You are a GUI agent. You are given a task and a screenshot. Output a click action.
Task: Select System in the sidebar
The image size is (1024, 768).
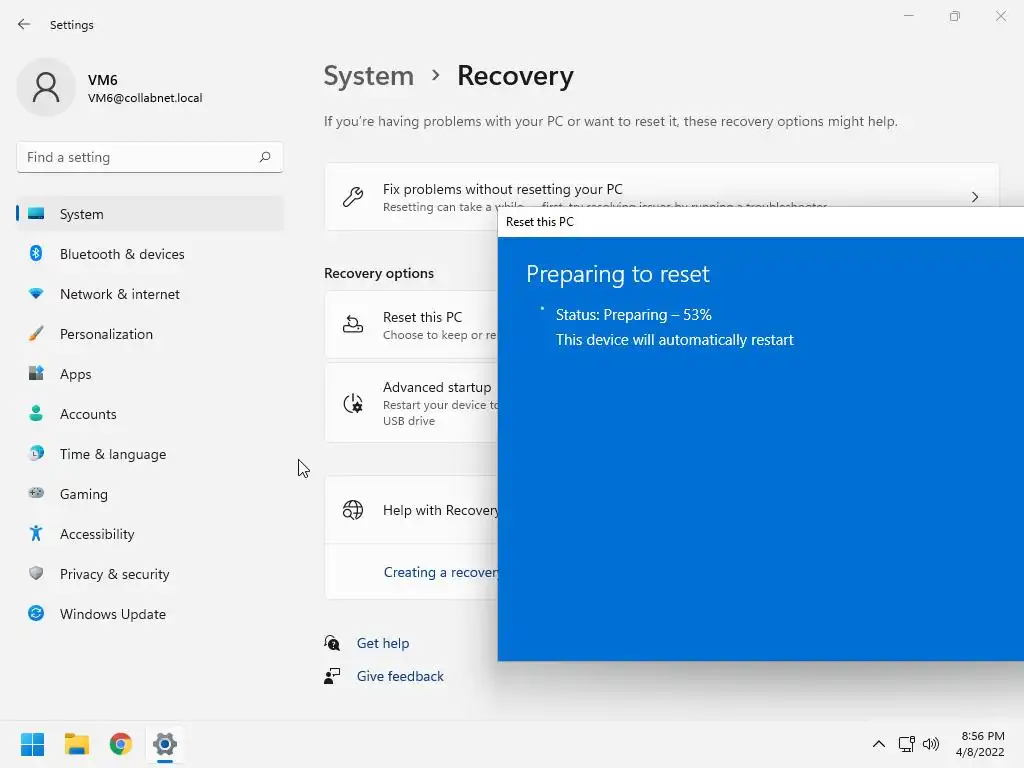(x=150, y=214)
